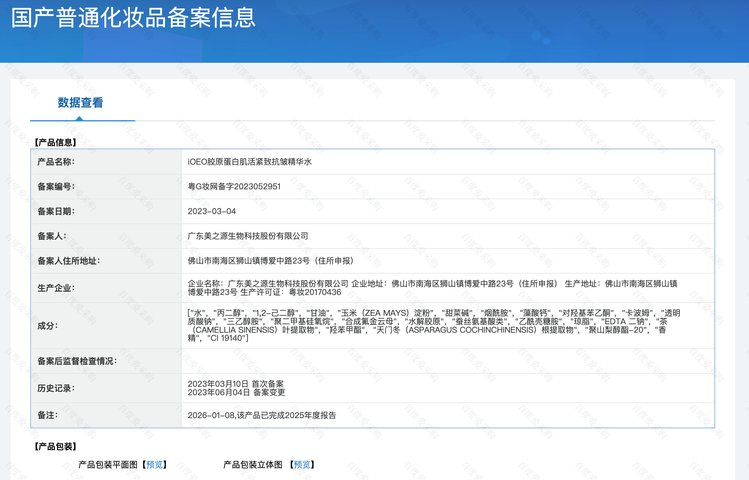Click the page title 国产普通化妆品备案信息

click(x=133, y=17)
